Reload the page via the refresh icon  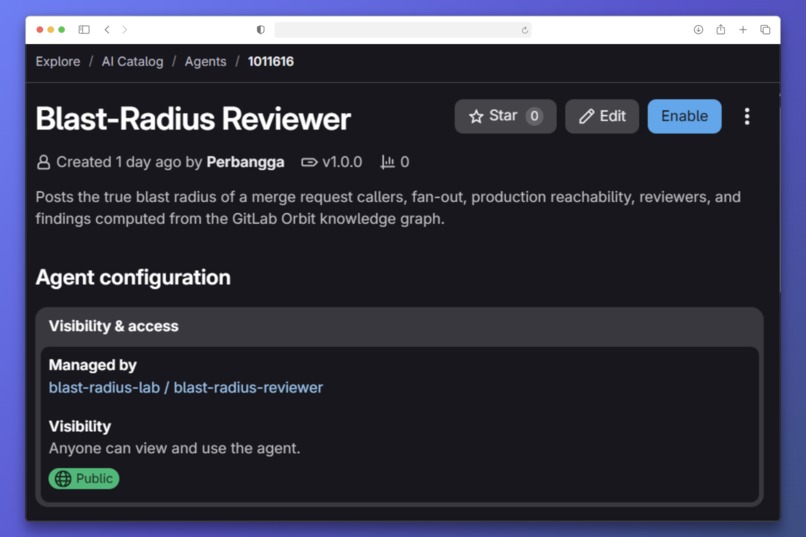coord(524,30)
